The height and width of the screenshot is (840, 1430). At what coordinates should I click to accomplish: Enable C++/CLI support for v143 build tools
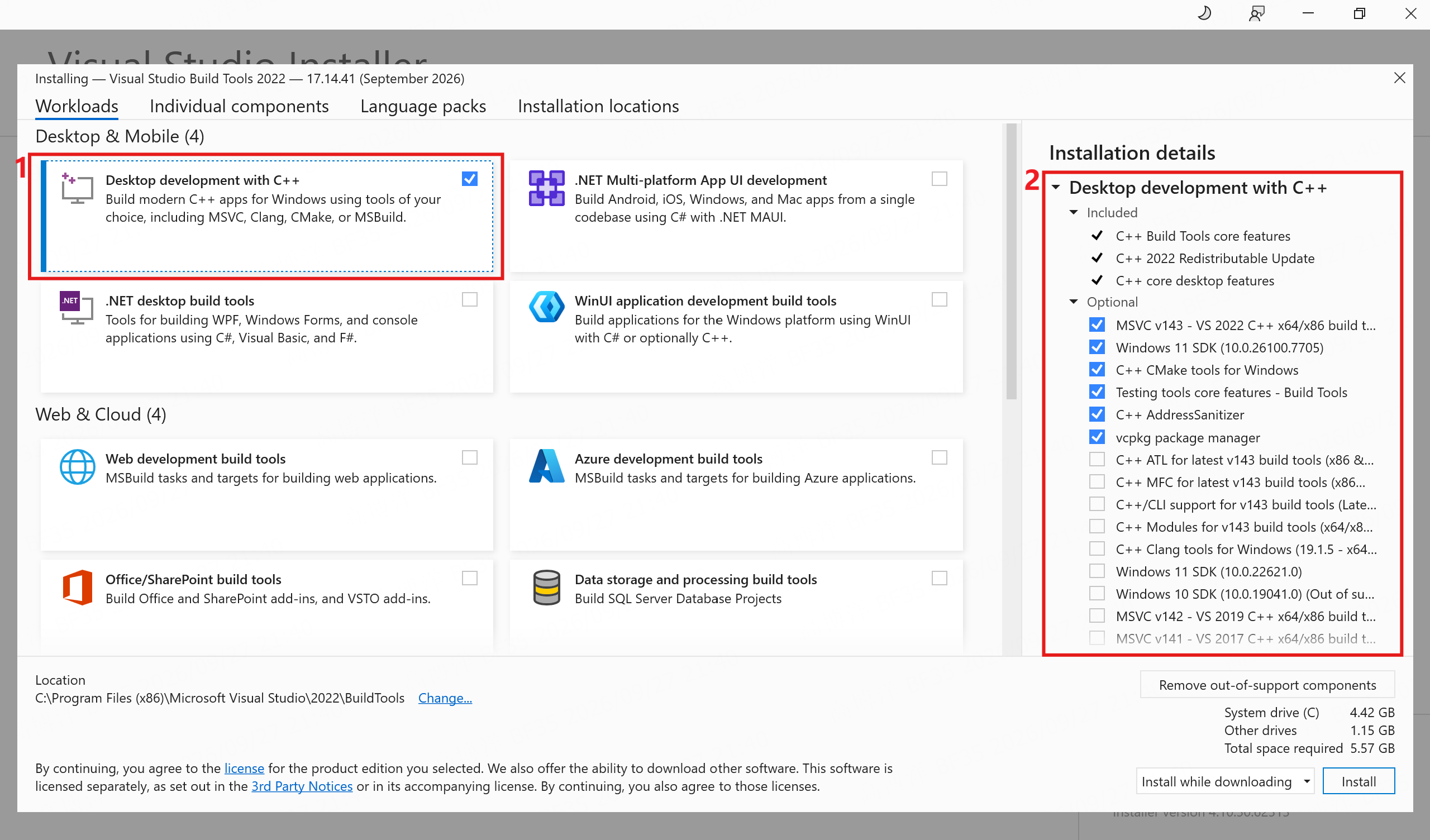coord(1097,504)
